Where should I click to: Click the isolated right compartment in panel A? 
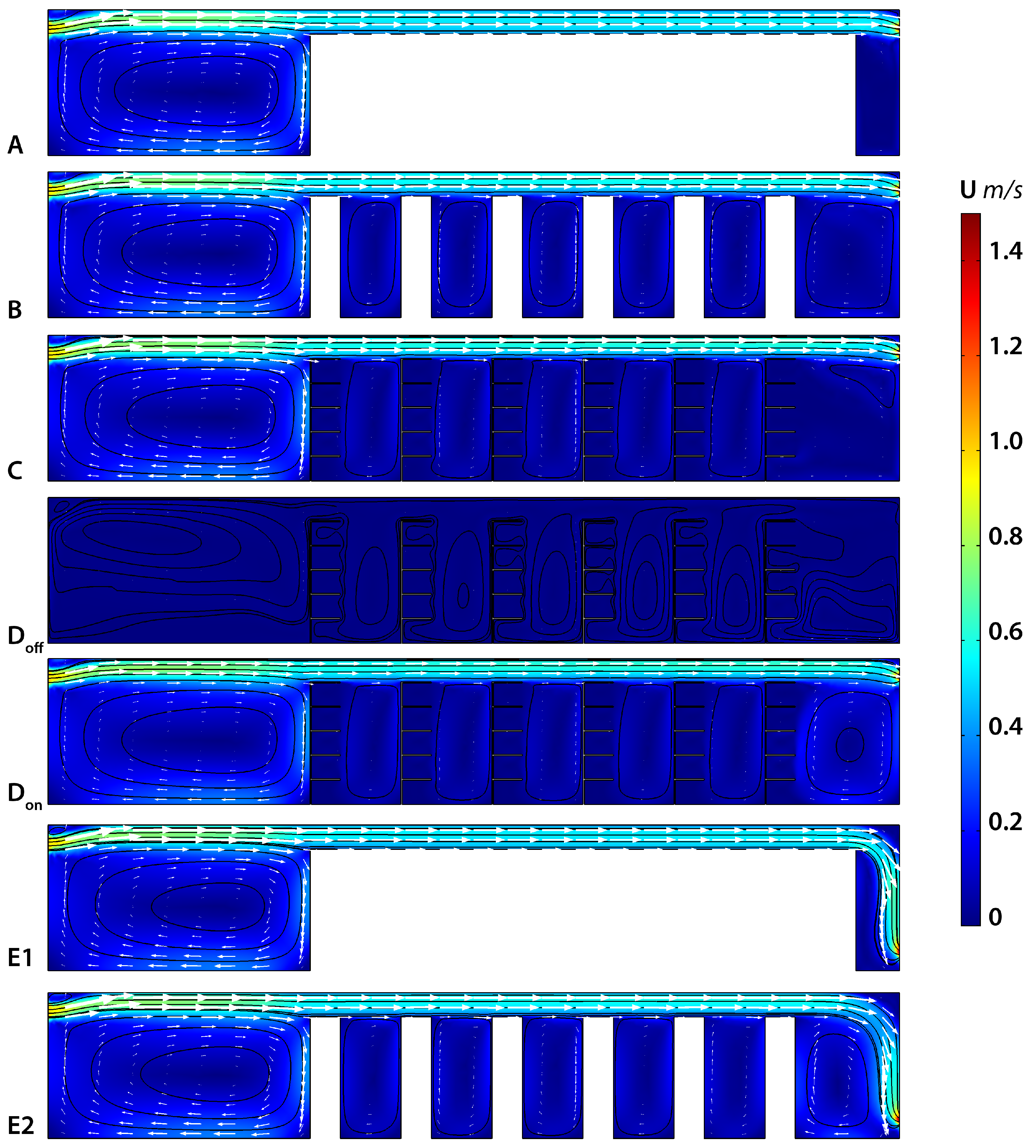coord(877,96)
